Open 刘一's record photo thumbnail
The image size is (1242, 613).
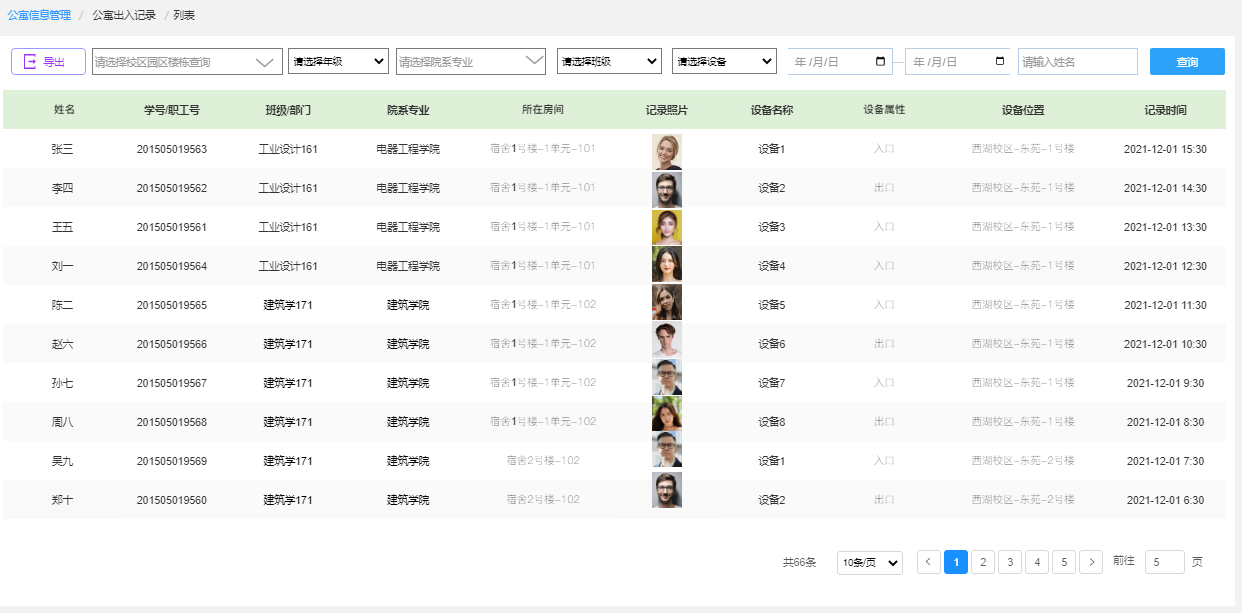(667, 265)
